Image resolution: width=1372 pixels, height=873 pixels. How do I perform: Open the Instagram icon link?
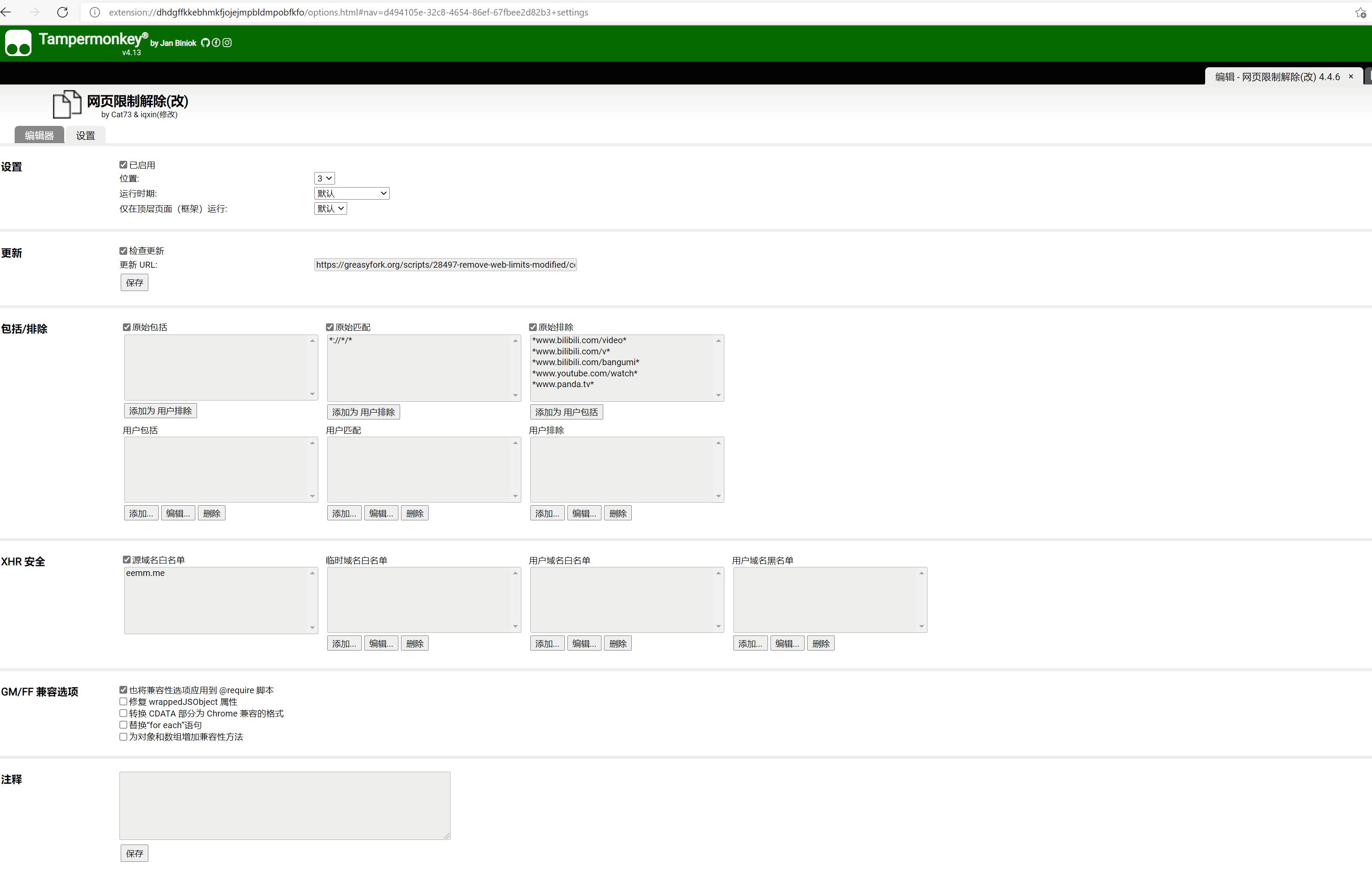tap(227, 43)
